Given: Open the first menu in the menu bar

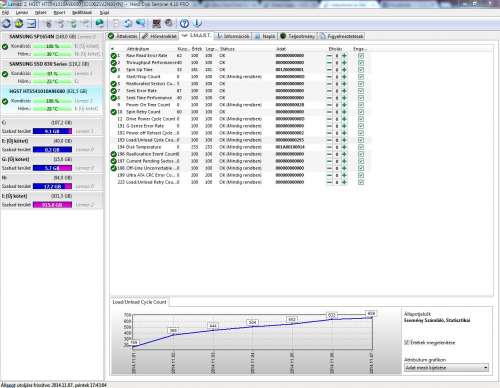Looking at the screenshot, I should pyautogui.click(x=5, y=12).
